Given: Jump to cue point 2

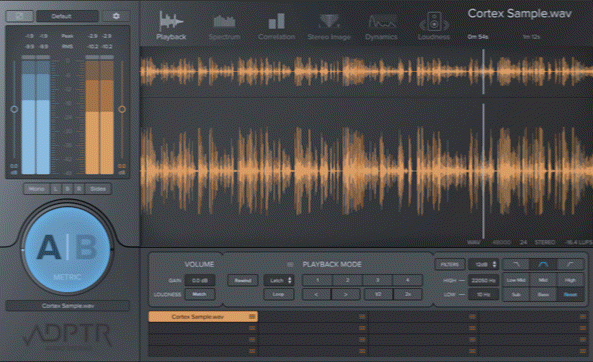Looking at the screenshot, I should (347, 280).
